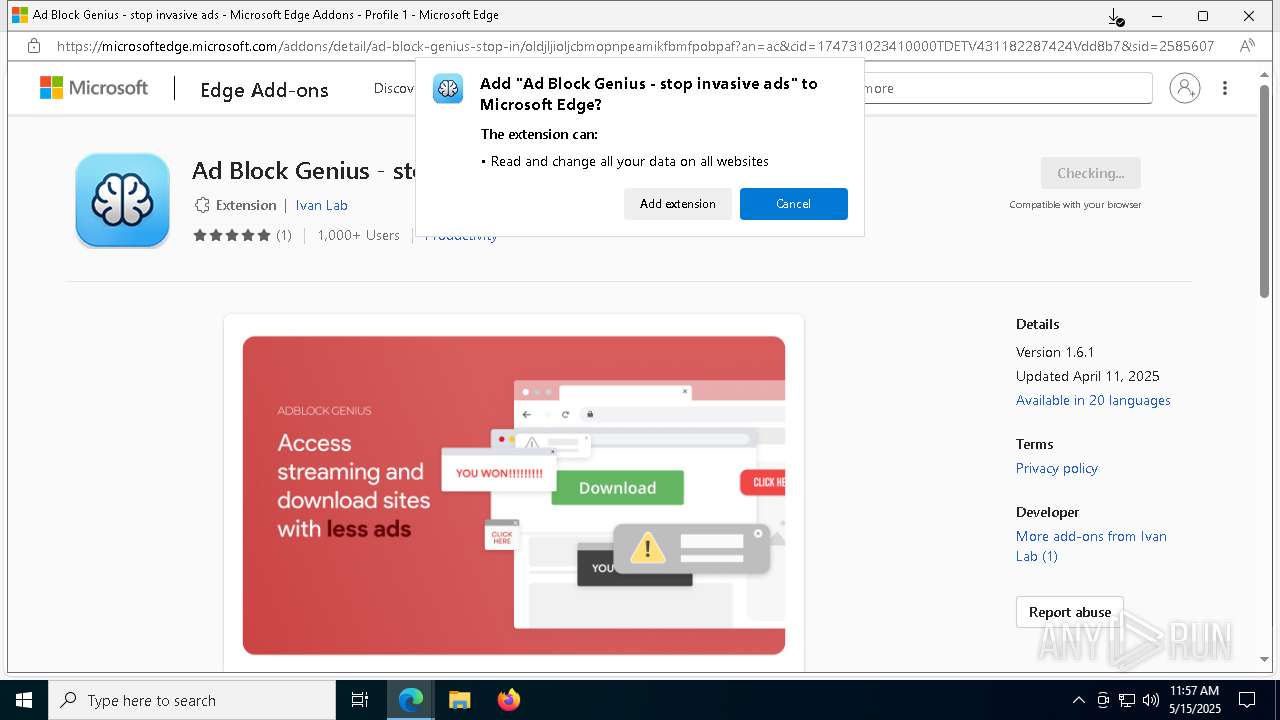This screenshot has height=720, width=1280.
Task: Open the downloads icon in title bar
Action: coord(1116,16)
